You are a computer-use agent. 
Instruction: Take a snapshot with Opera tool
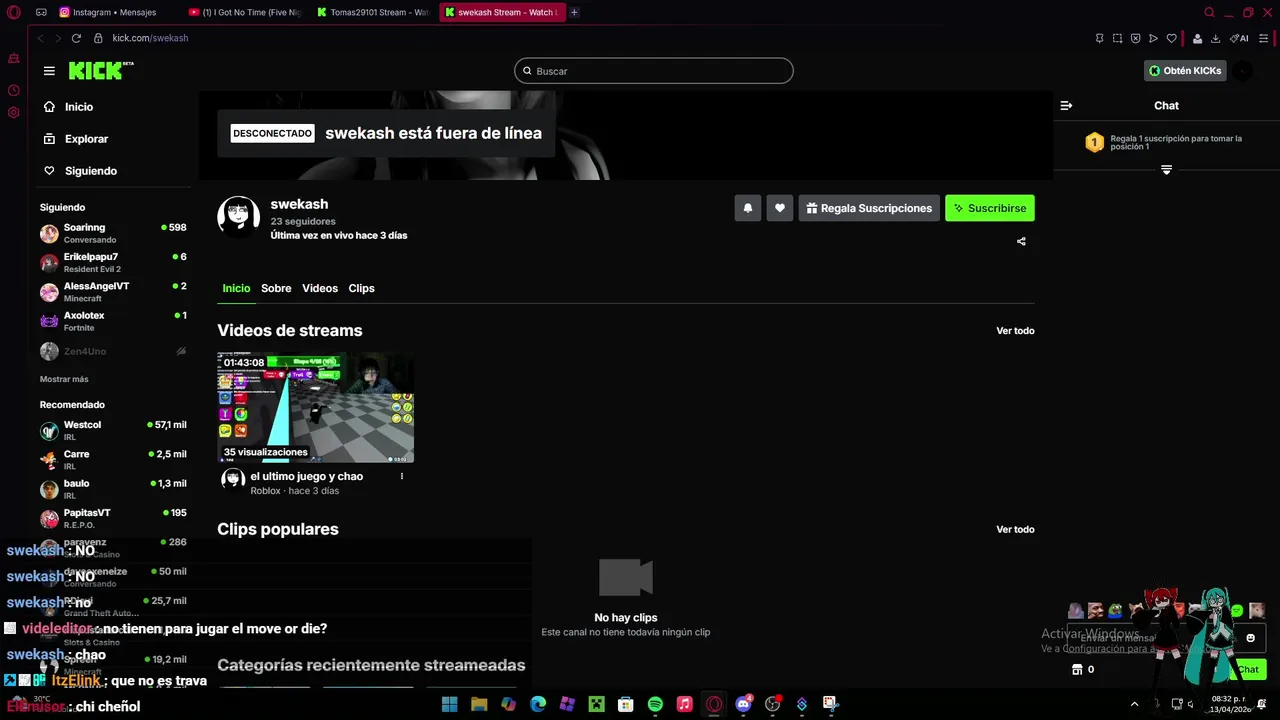[x=1117, y=38]
